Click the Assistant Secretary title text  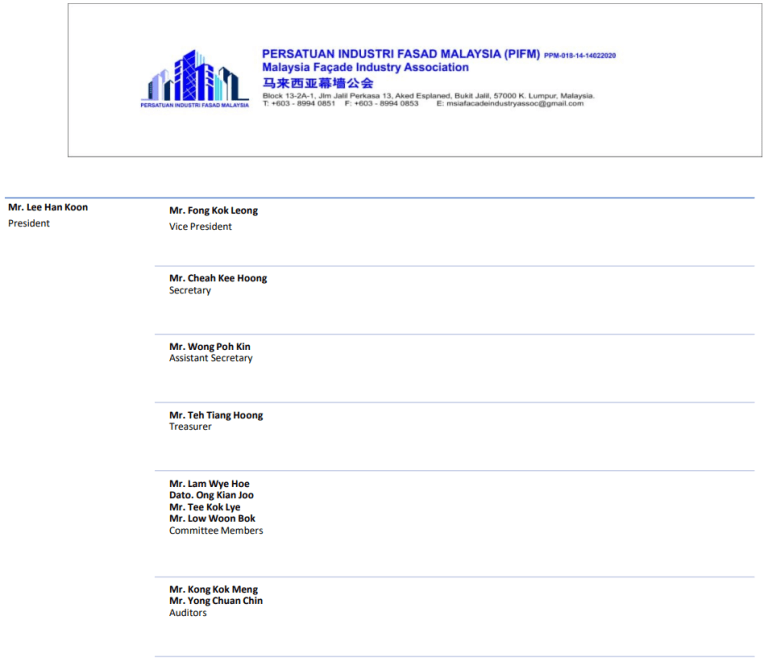click(x=211, y=358)
